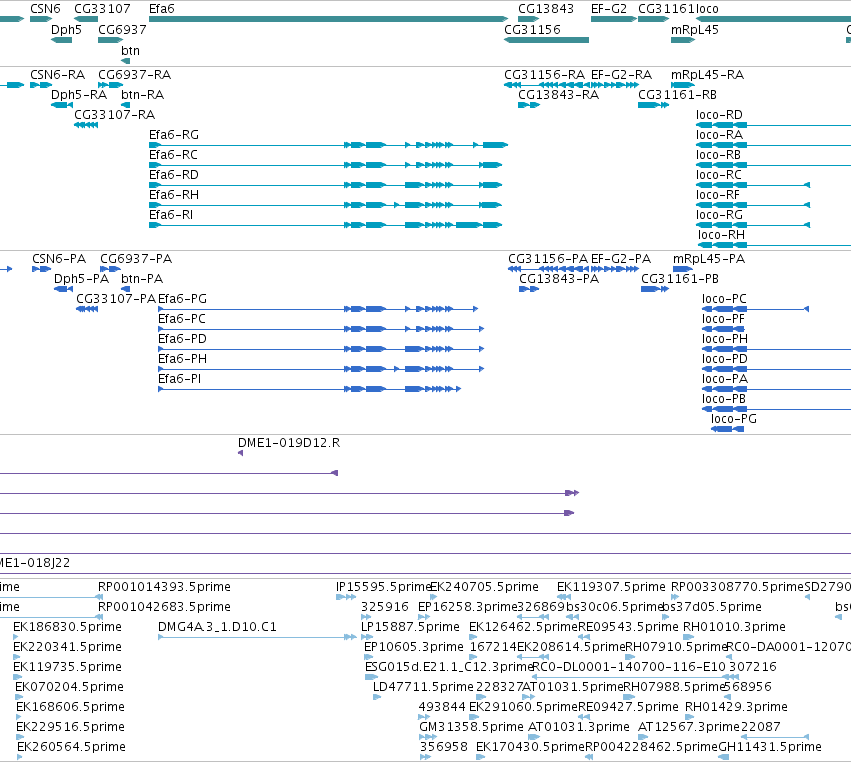Click the DME1-019D12.R feature label
This screenshot has height=762, width=851.
[x=289, y=442]
